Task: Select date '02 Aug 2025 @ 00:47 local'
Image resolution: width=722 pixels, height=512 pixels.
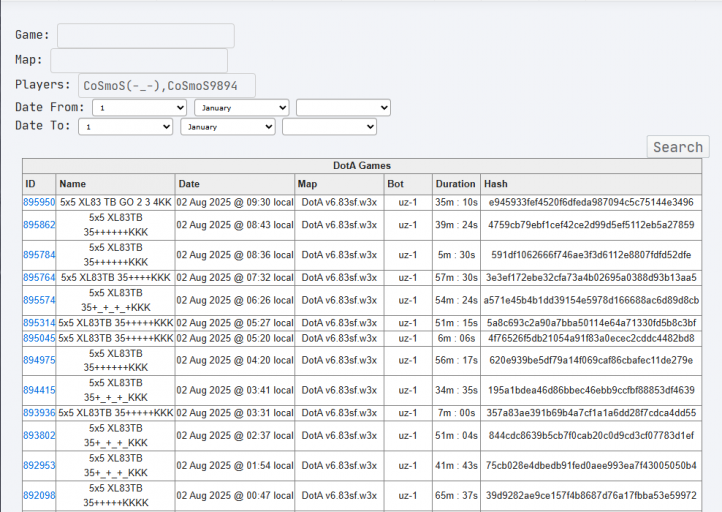Action: coord(235,495)
